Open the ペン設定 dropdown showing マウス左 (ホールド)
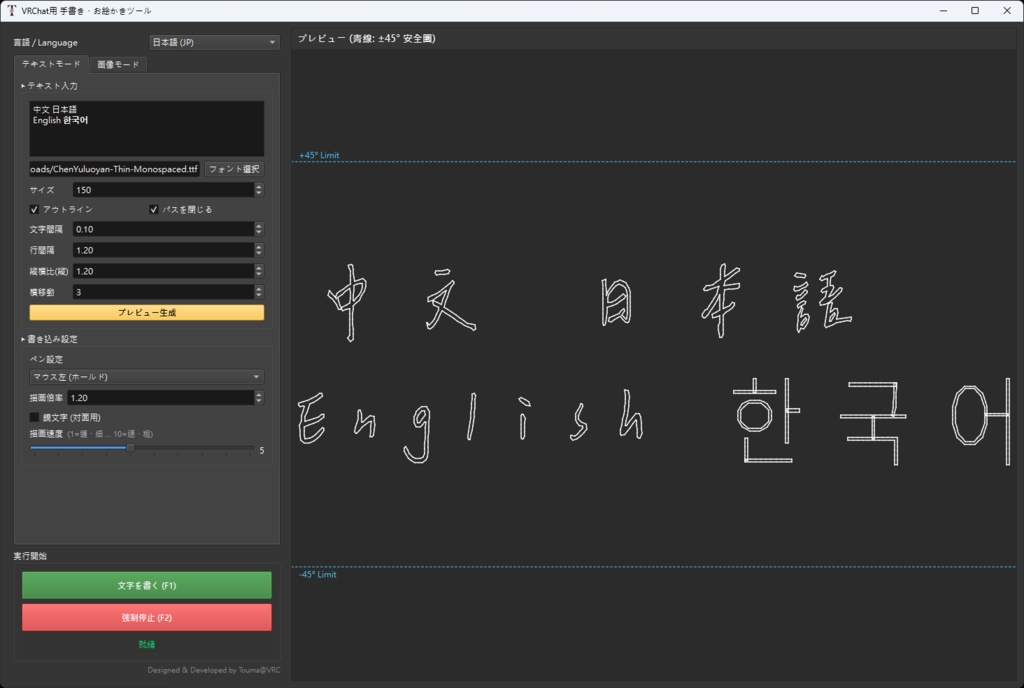 [x=146, y=377]
